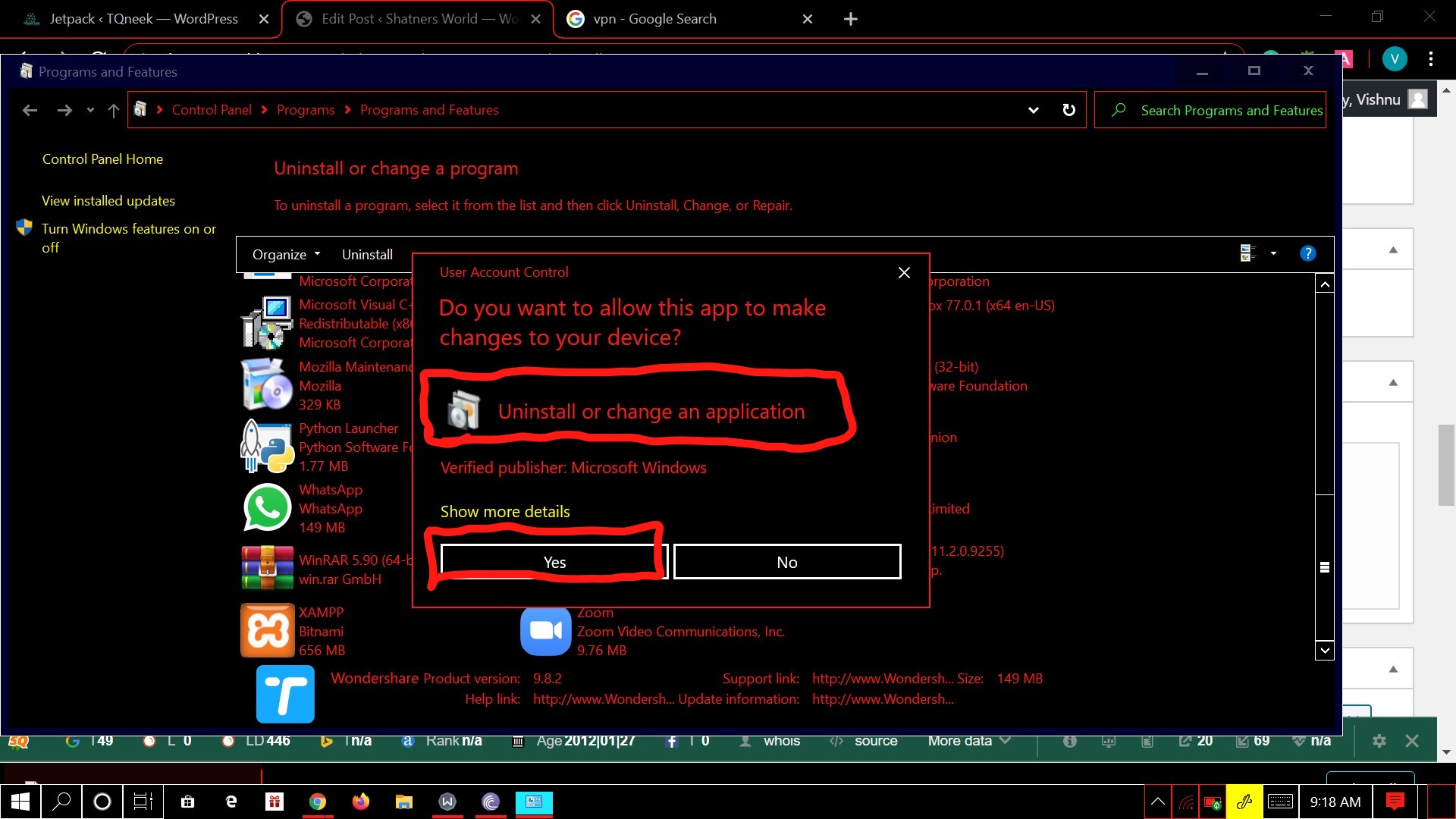Select the Python Launcher program icon

(x=266, y=446)
